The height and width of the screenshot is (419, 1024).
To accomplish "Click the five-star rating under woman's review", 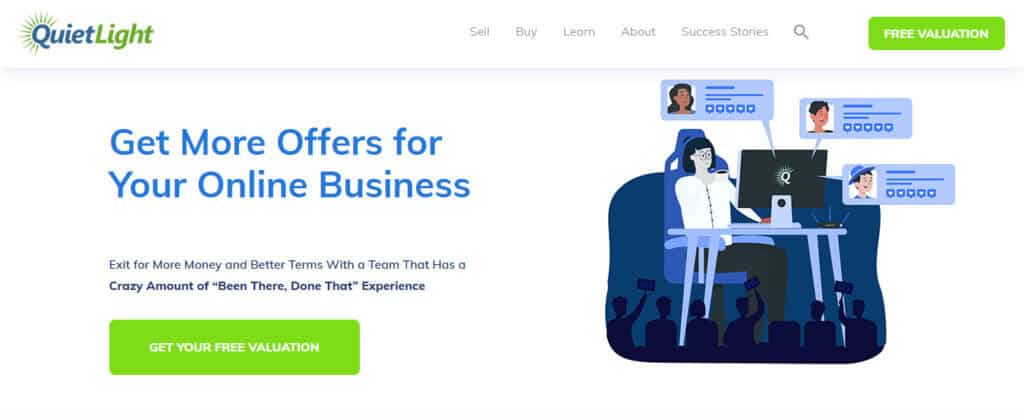I will [x=730, y=109].
